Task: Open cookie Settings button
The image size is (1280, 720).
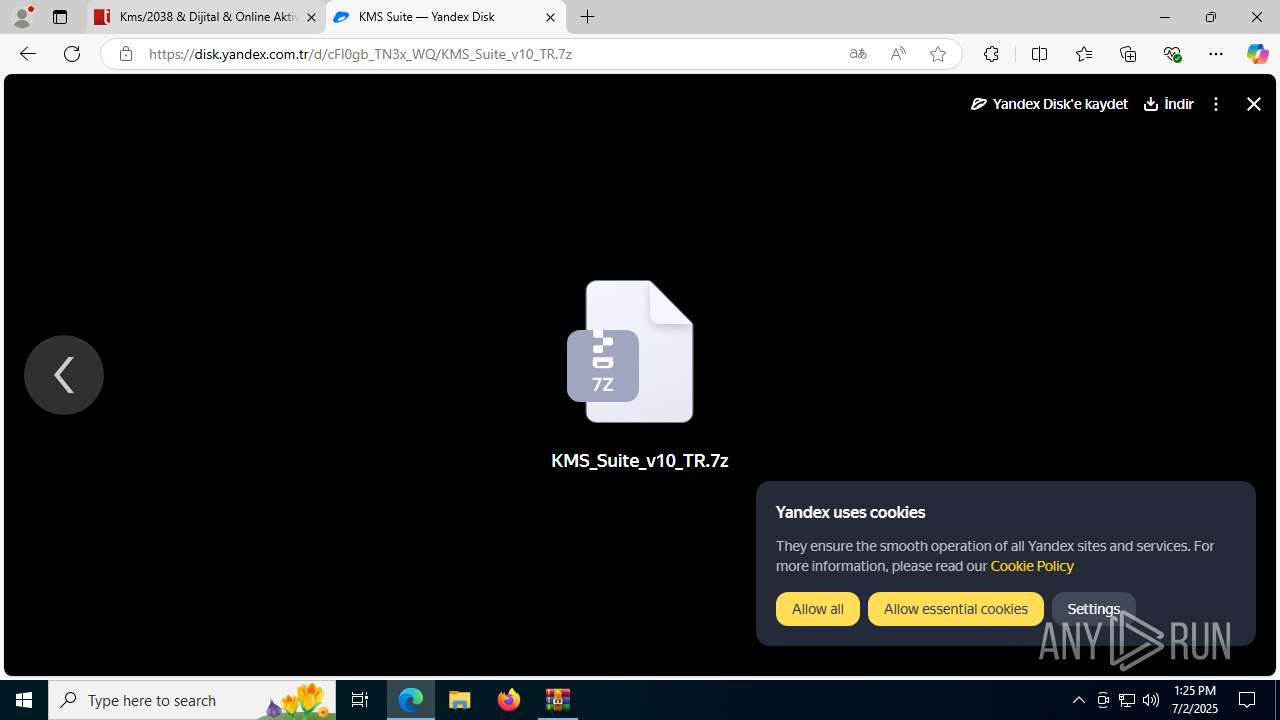Action: pyautogui.click(x=1093, y=609)
